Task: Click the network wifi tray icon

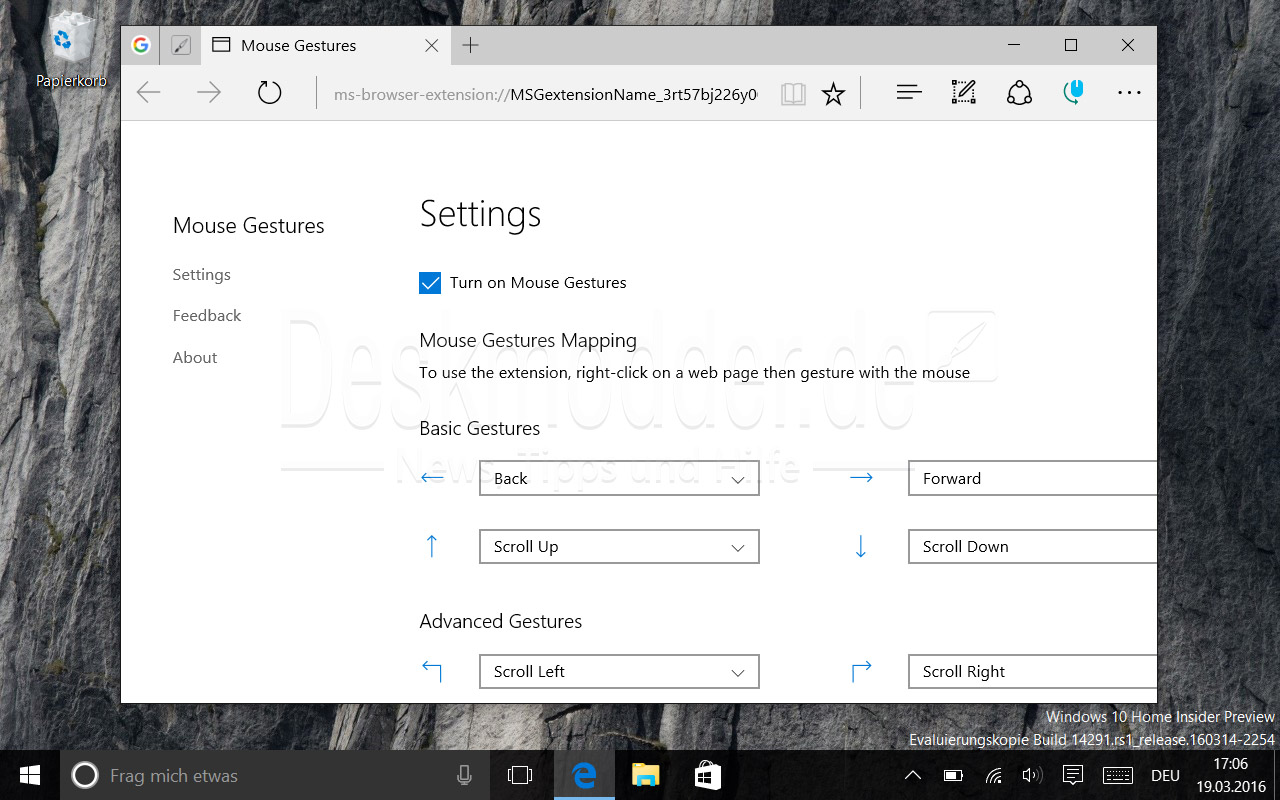Action: (x=993, y=775)
